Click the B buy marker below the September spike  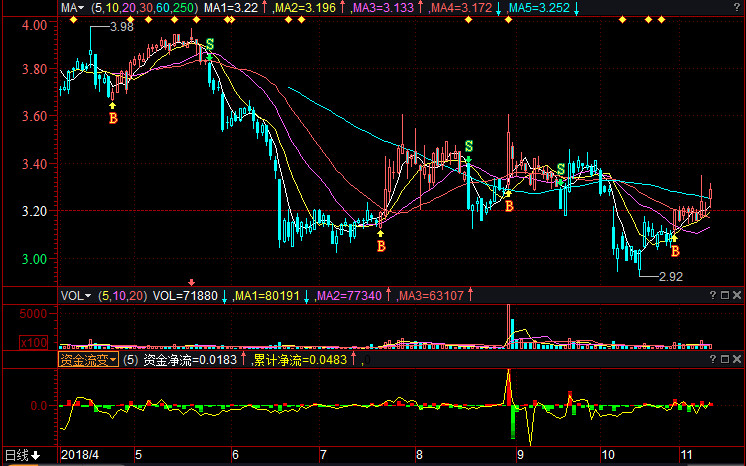tap(509, 206)
